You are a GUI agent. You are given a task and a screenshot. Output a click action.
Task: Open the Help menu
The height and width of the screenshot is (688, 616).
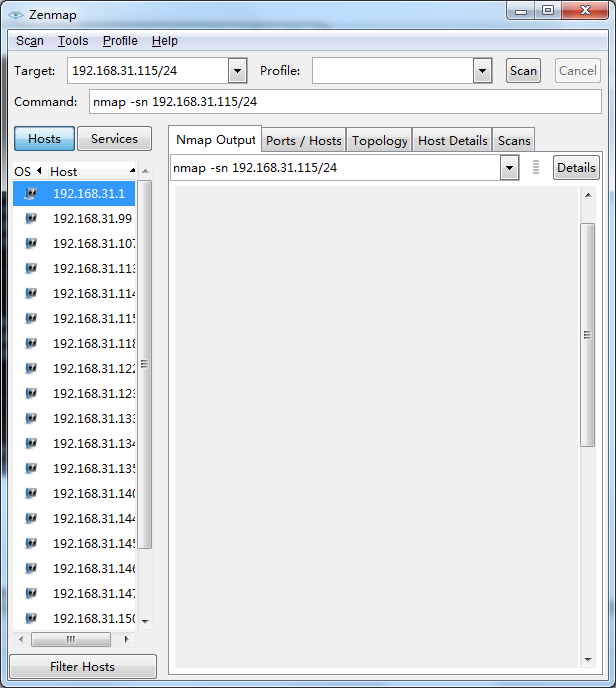click(x=165, y=41)
